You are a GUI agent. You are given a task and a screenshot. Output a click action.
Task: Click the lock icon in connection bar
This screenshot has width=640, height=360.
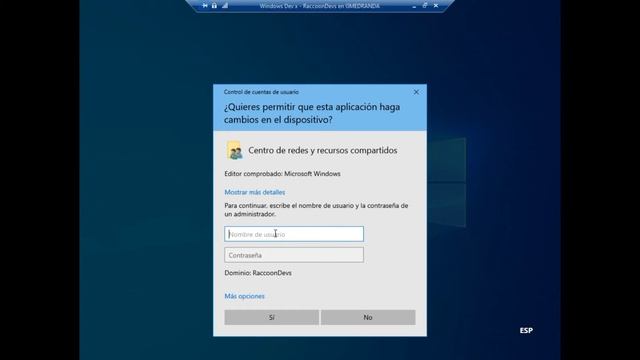[214, 6]
